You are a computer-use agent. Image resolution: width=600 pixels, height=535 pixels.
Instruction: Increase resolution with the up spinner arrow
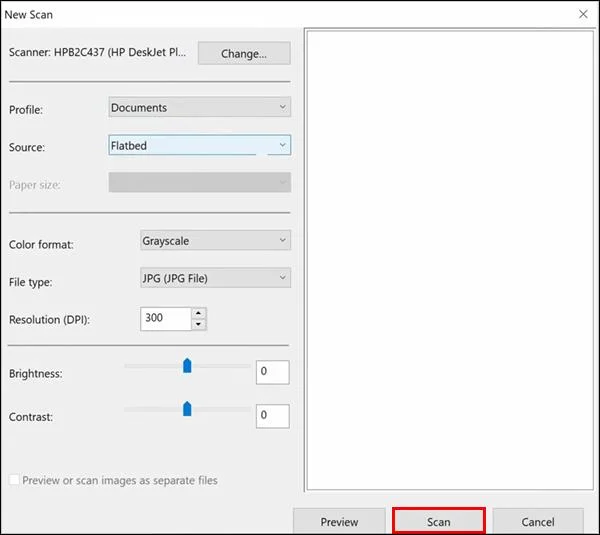coord(199,313)
